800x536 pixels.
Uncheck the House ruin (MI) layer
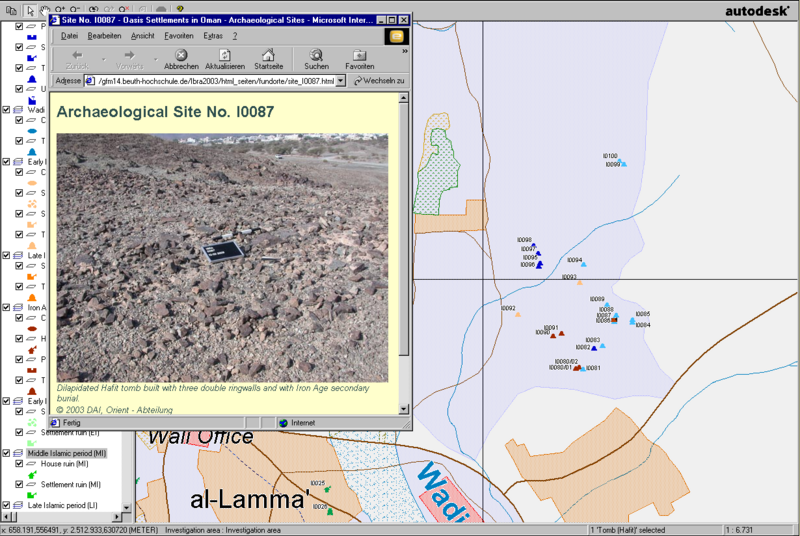pos(18,464)
